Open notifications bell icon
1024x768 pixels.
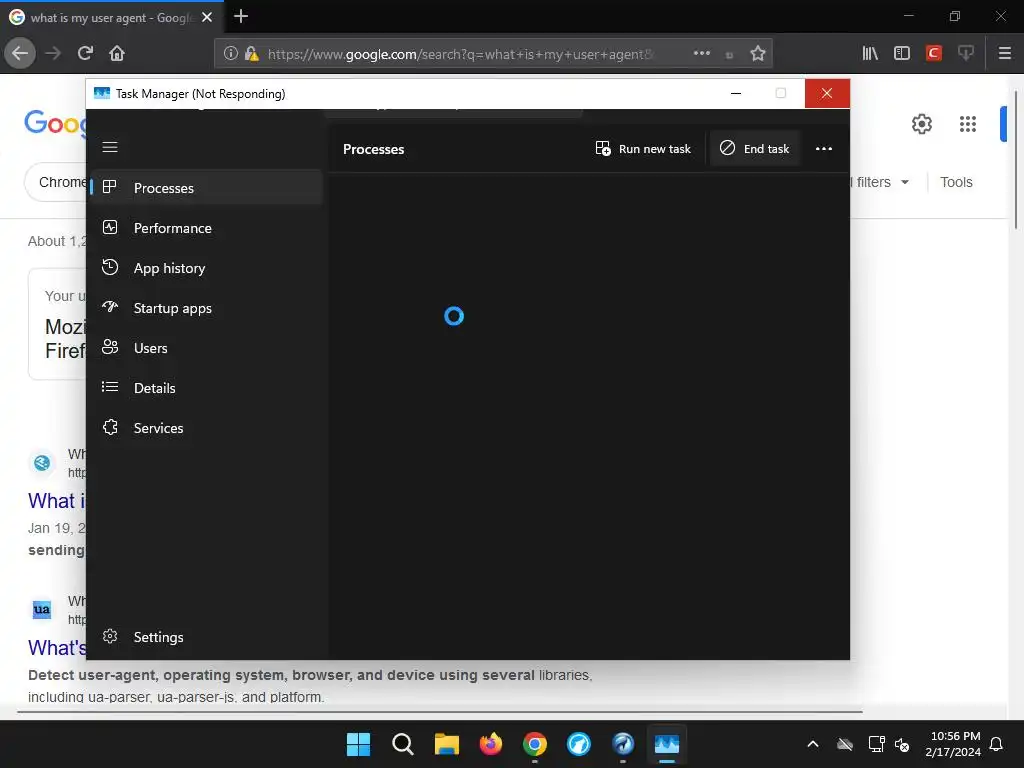point(997,744)
